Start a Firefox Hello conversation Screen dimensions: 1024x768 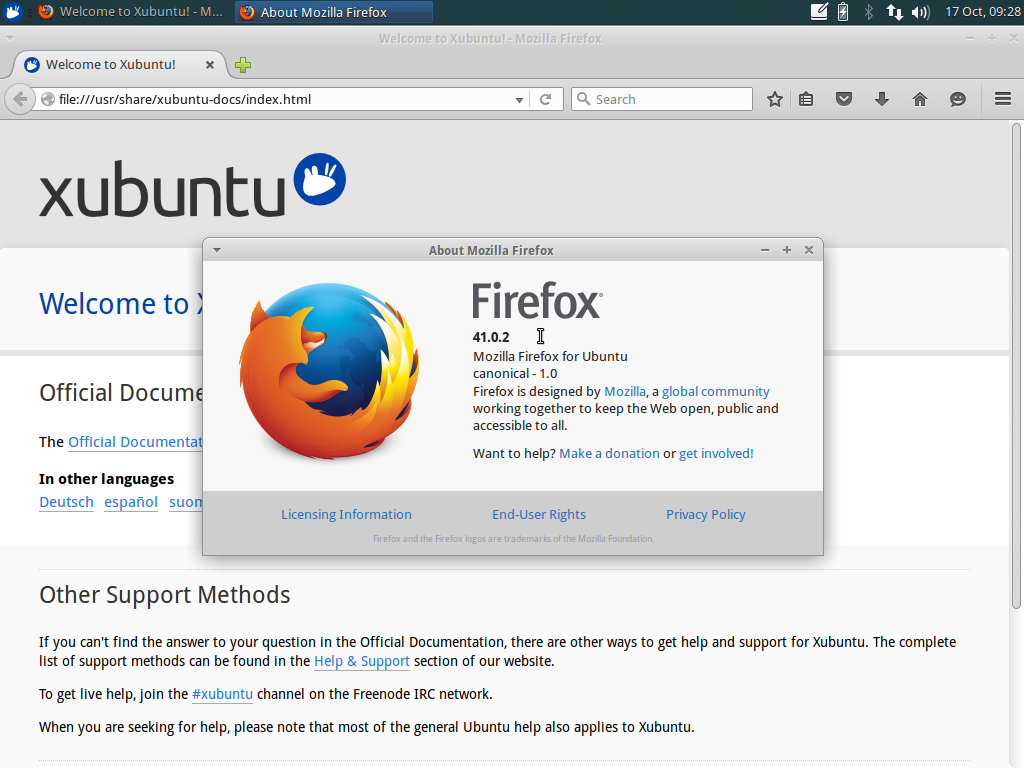click(x=957, y=99)
